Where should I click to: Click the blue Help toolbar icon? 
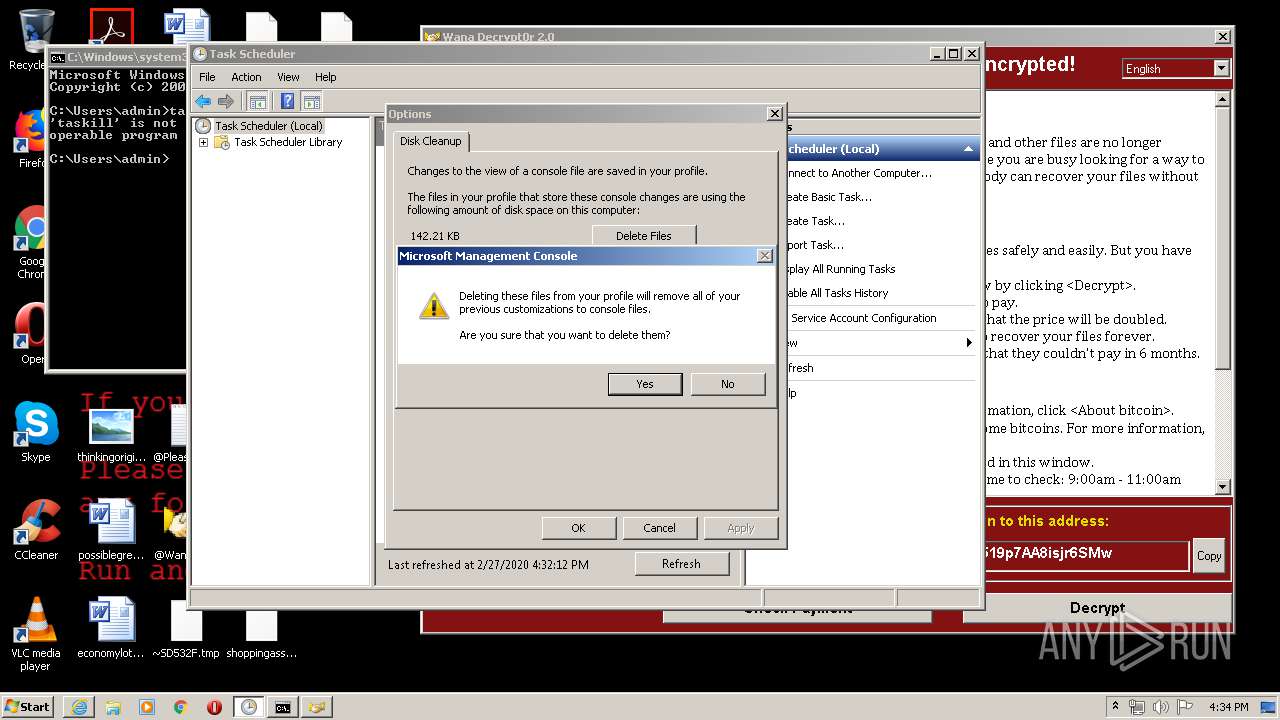pos(288,101)
